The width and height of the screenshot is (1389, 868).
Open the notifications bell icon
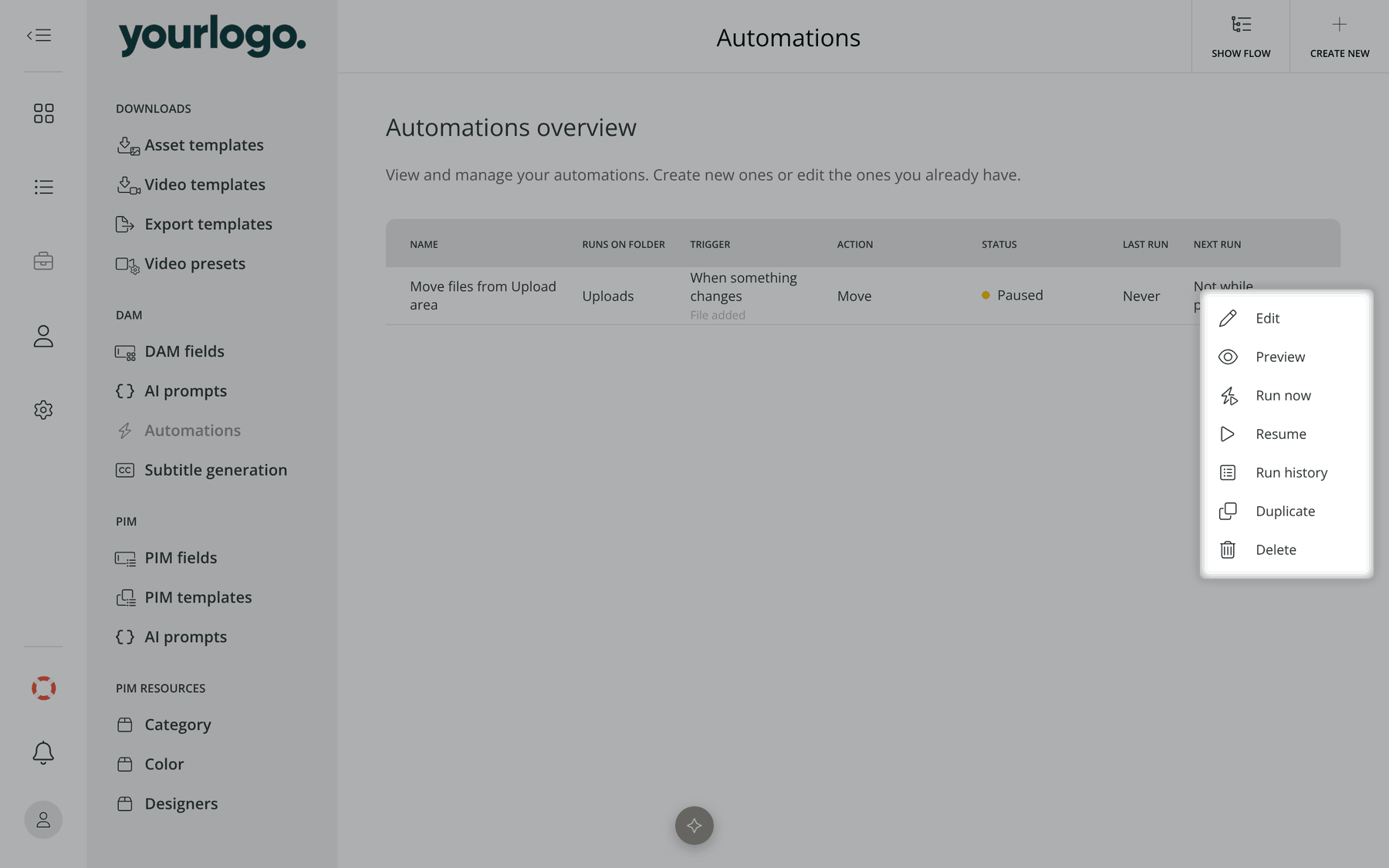[x=43, y=752]
